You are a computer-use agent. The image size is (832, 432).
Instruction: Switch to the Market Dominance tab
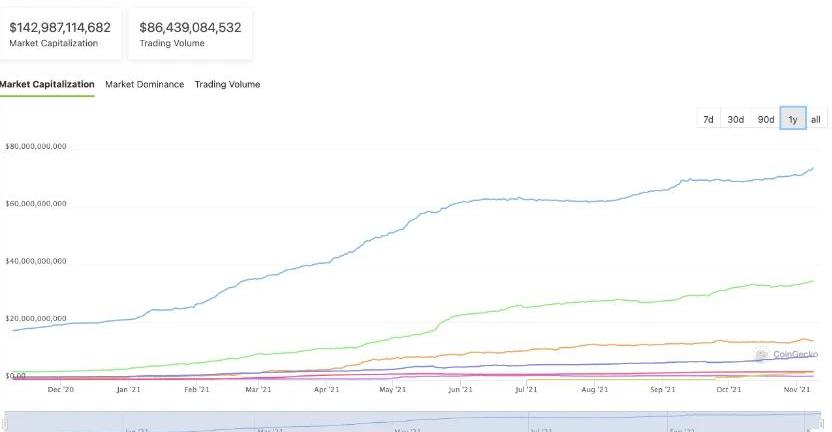144,85
